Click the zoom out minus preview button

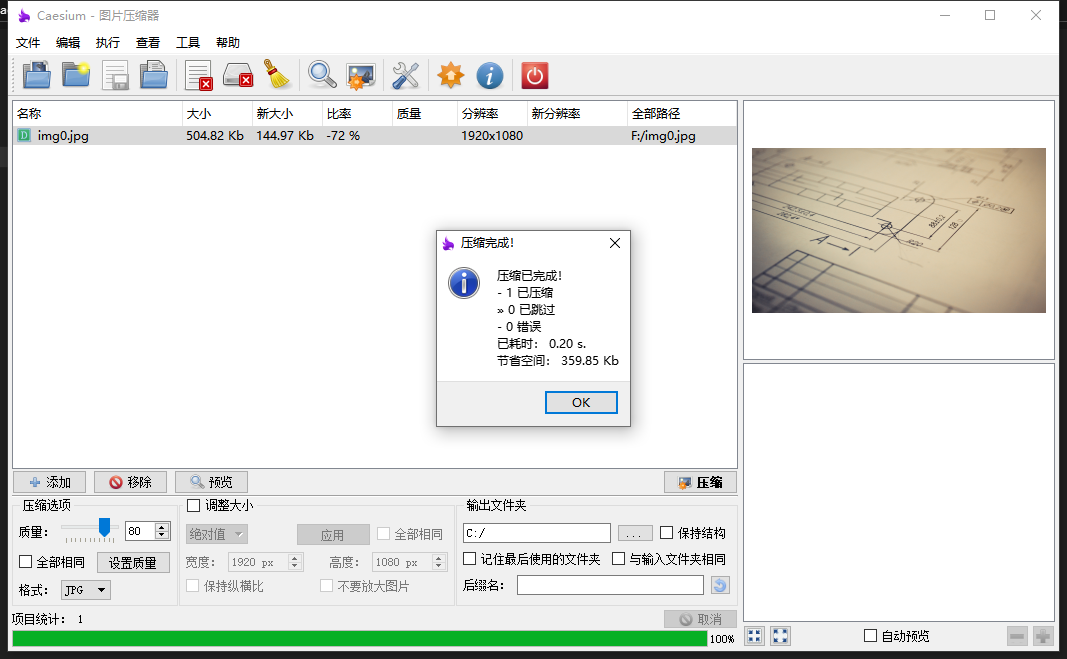click(x=1017, y=636)
